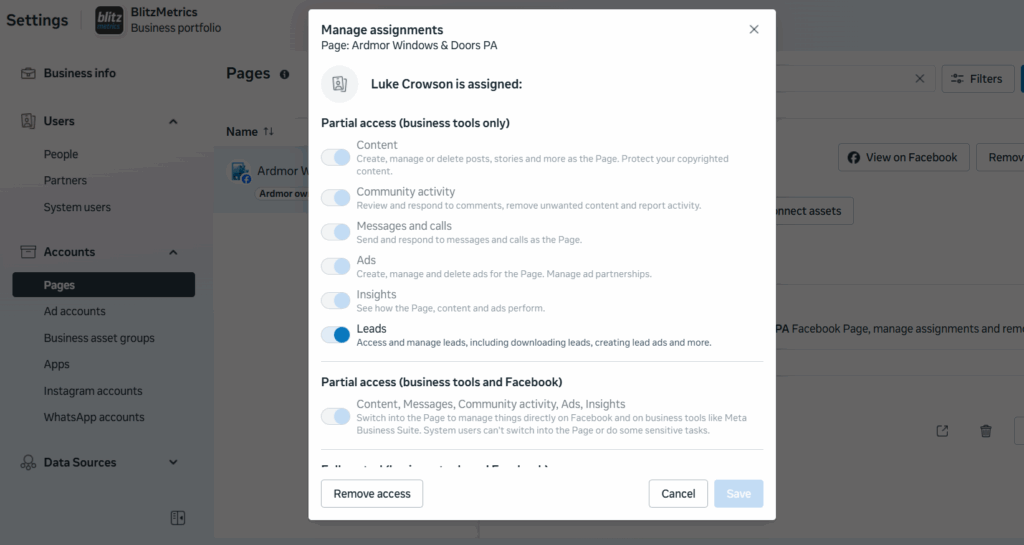Click the Pages info circle icon
This screenshot has width=1024, height=545.
tap(285, 74)
